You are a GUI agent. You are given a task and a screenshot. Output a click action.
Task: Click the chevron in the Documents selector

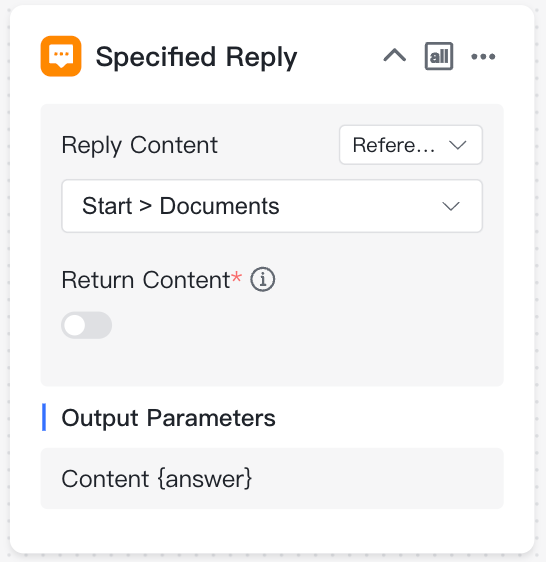click(451, 206)
